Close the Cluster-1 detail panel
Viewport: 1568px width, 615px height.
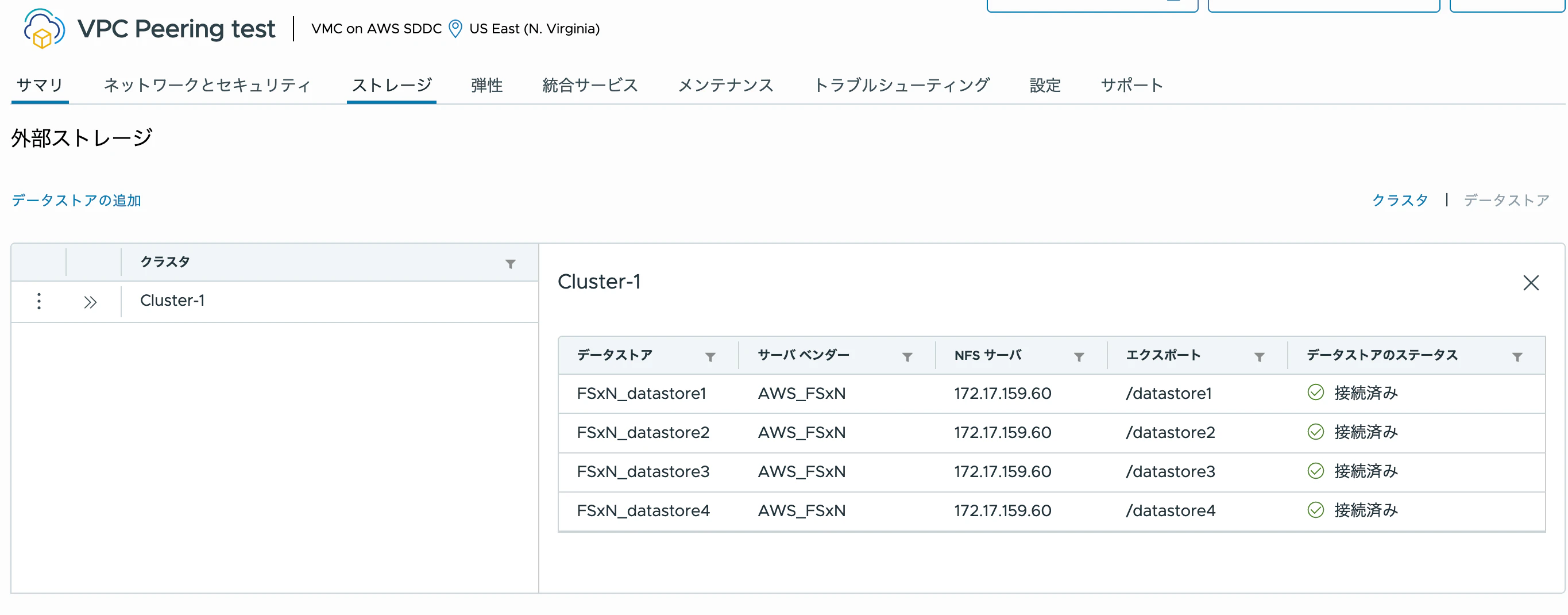[x=1530, y=283]
